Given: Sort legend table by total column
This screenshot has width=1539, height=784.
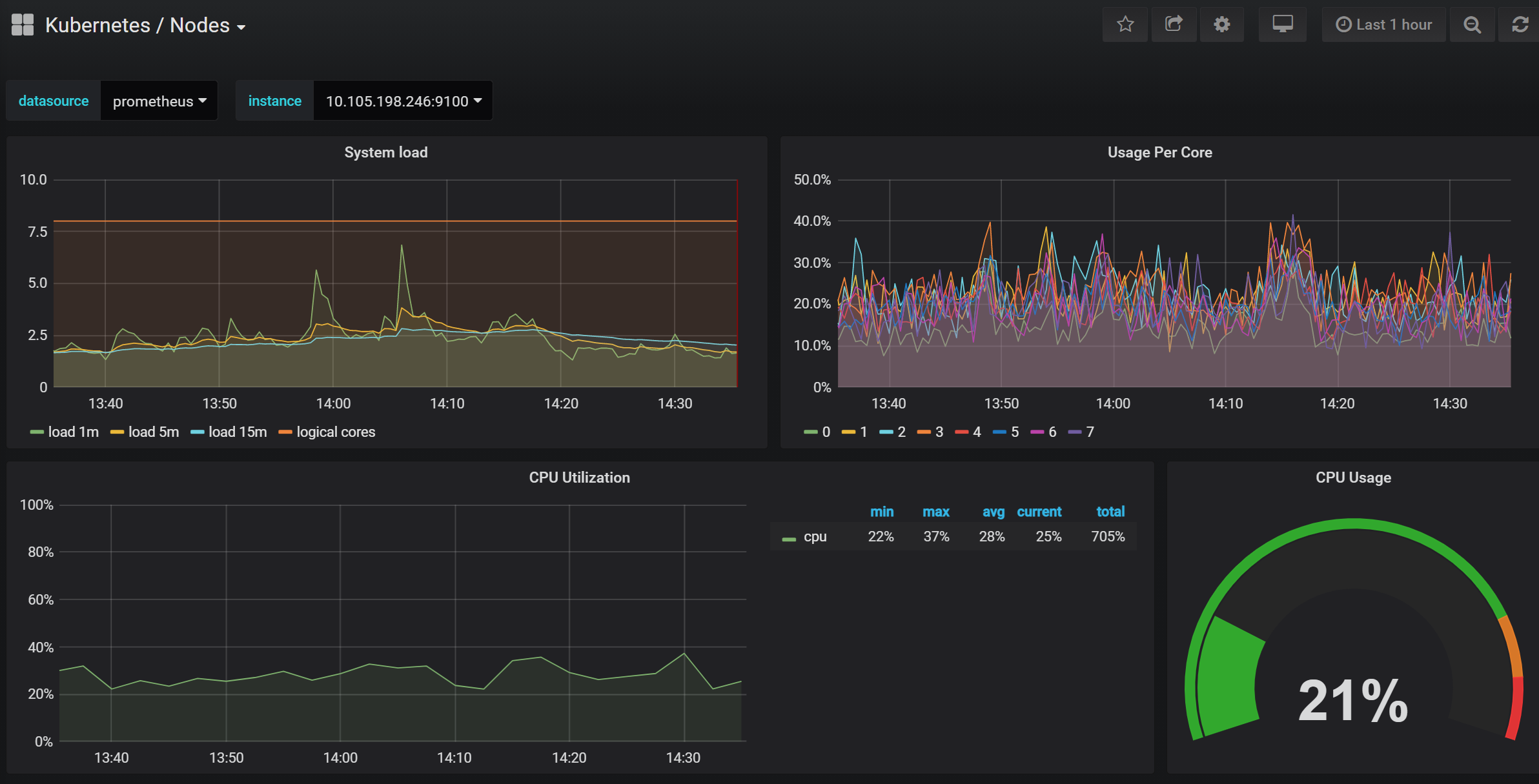Looking at the screenshot, I should click(1110, 512).
